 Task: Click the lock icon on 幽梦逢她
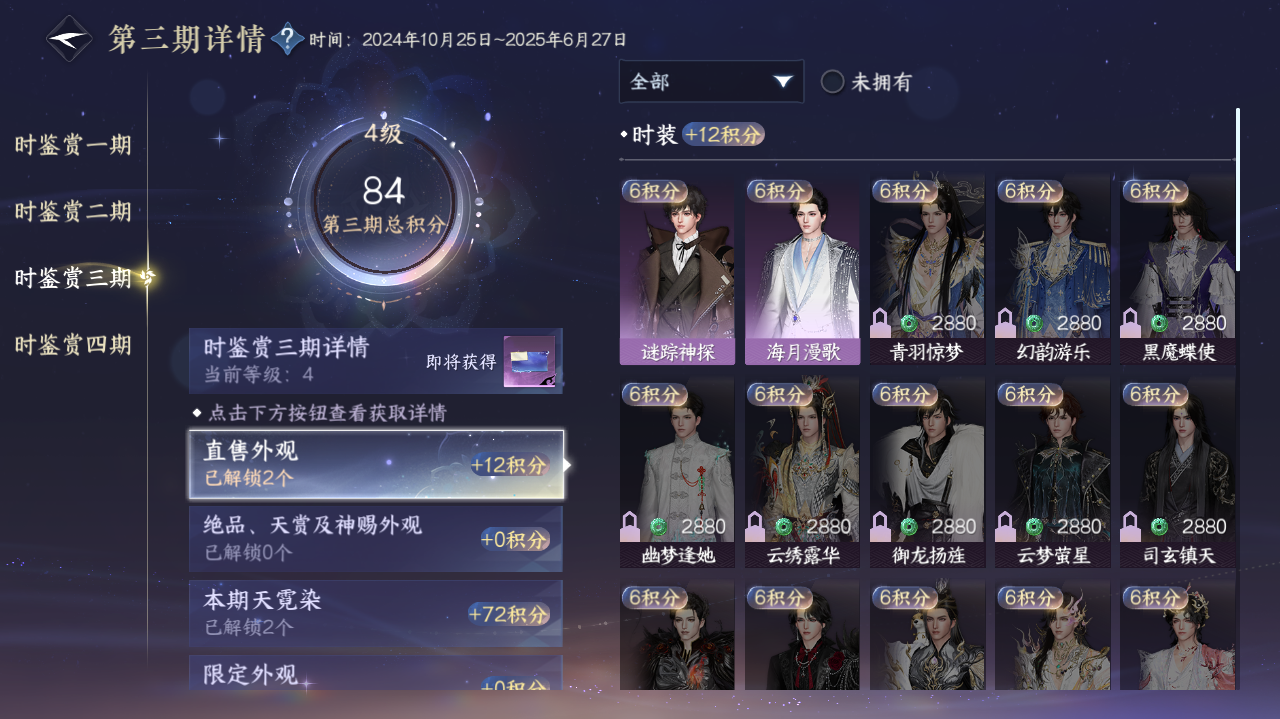(x=631, y=526)
